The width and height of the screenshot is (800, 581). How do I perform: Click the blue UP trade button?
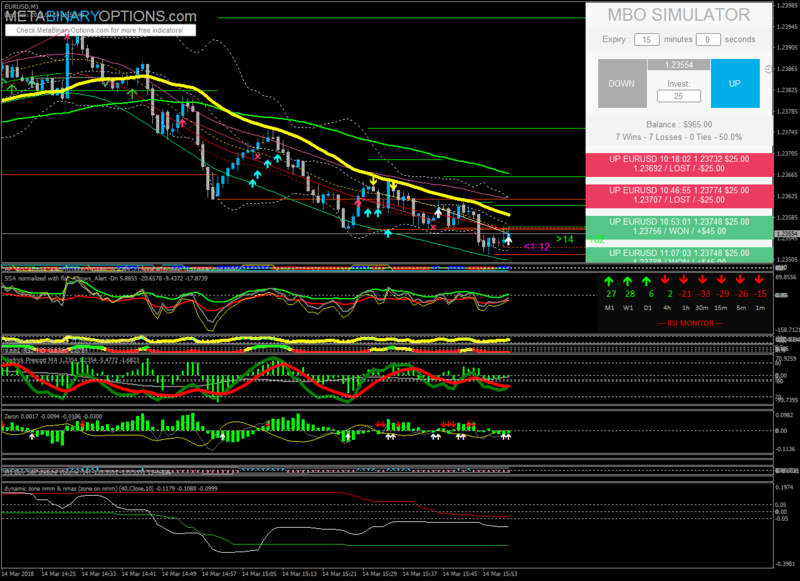pyautogui.click(x=734, y=83)
